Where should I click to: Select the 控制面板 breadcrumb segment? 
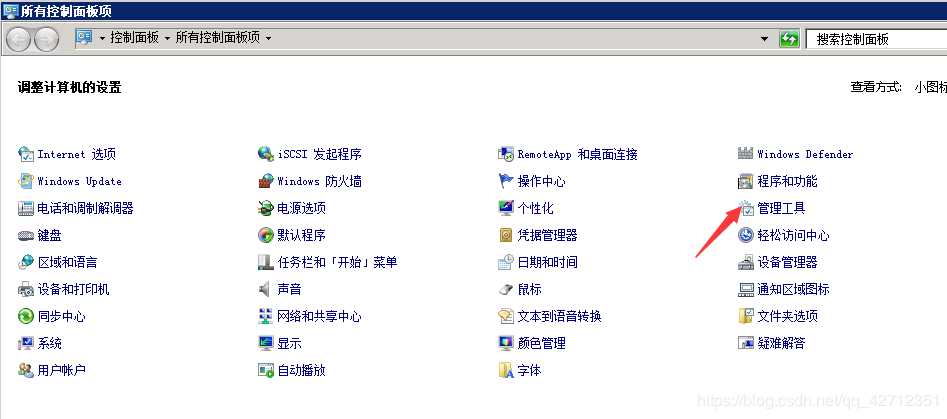(x=135, y=38)
